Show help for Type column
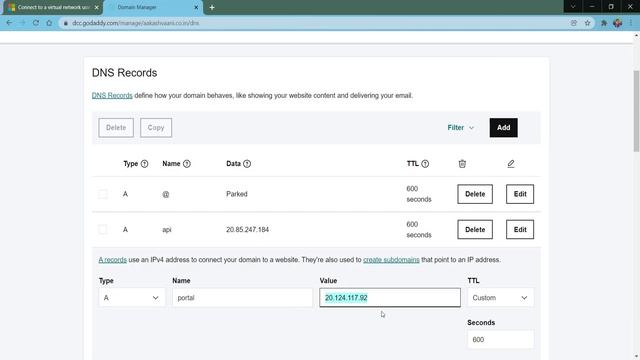Viewport: 640px width, 360px height. [x=144, y=164]
